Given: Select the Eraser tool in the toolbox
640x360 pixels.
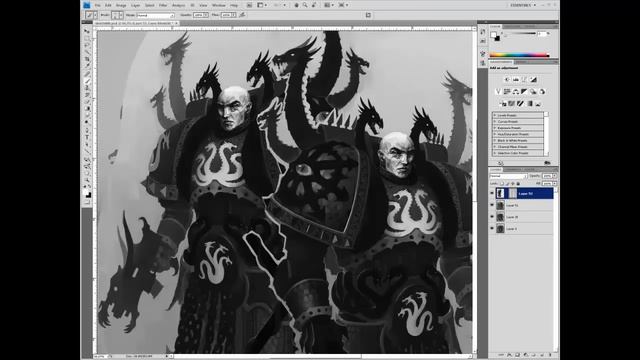Looking at the screenshot, I should pyautogui.click(x=87, y=102).
